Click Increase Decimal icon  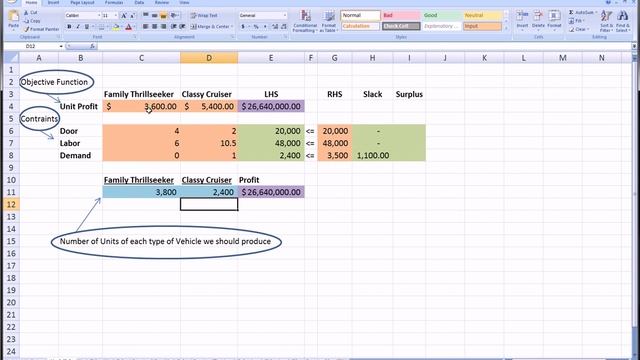tap(275, 27)
